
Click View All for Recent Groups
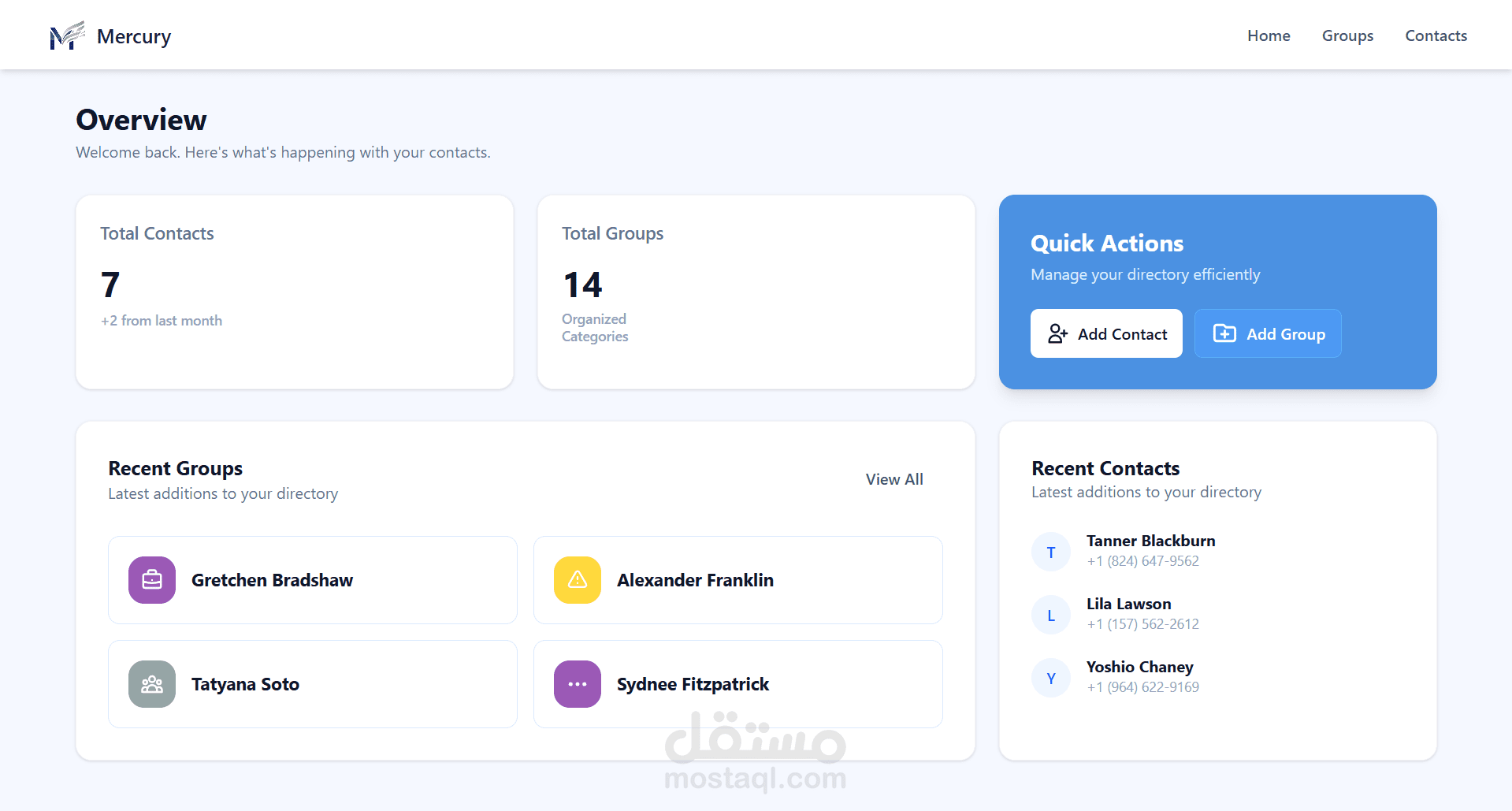(x=894, y=479)
